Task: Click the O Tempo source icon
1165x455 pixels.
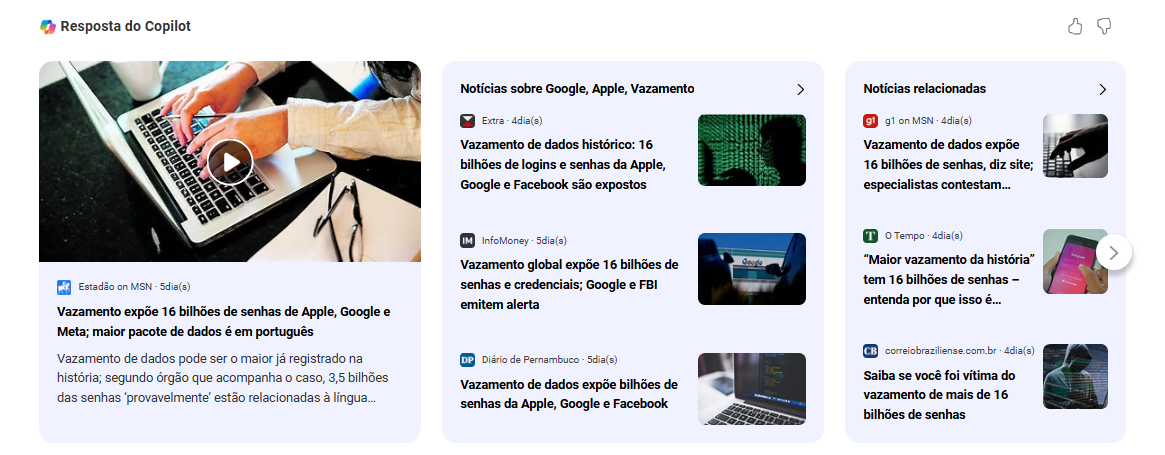Action: 871,236
